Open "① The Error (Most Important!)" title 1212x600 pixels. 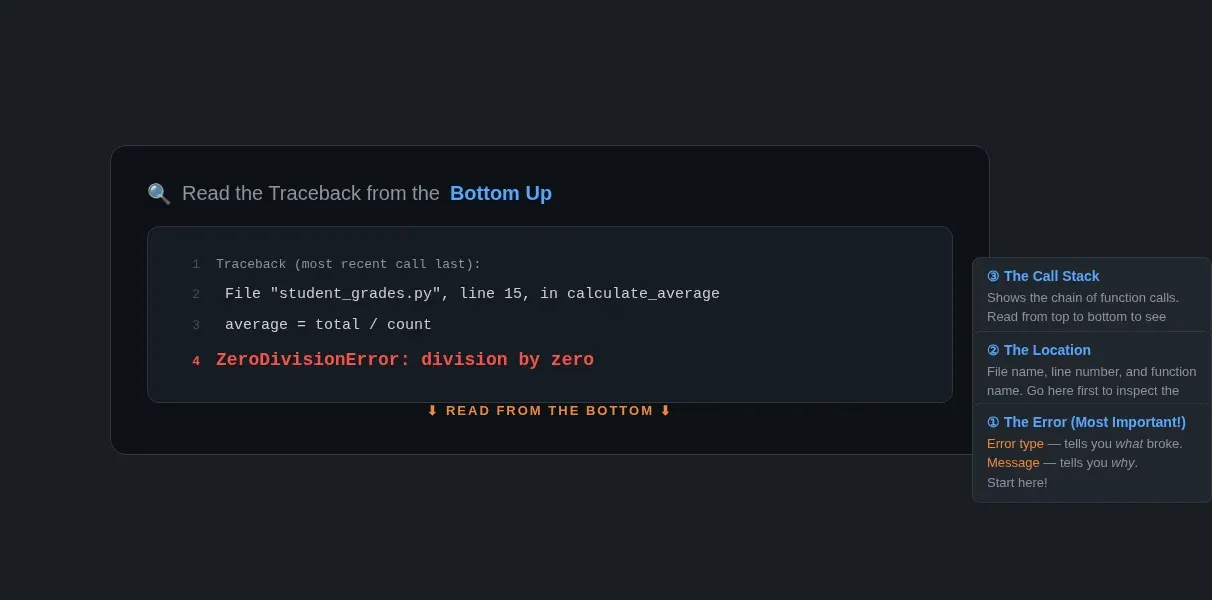1086,422
